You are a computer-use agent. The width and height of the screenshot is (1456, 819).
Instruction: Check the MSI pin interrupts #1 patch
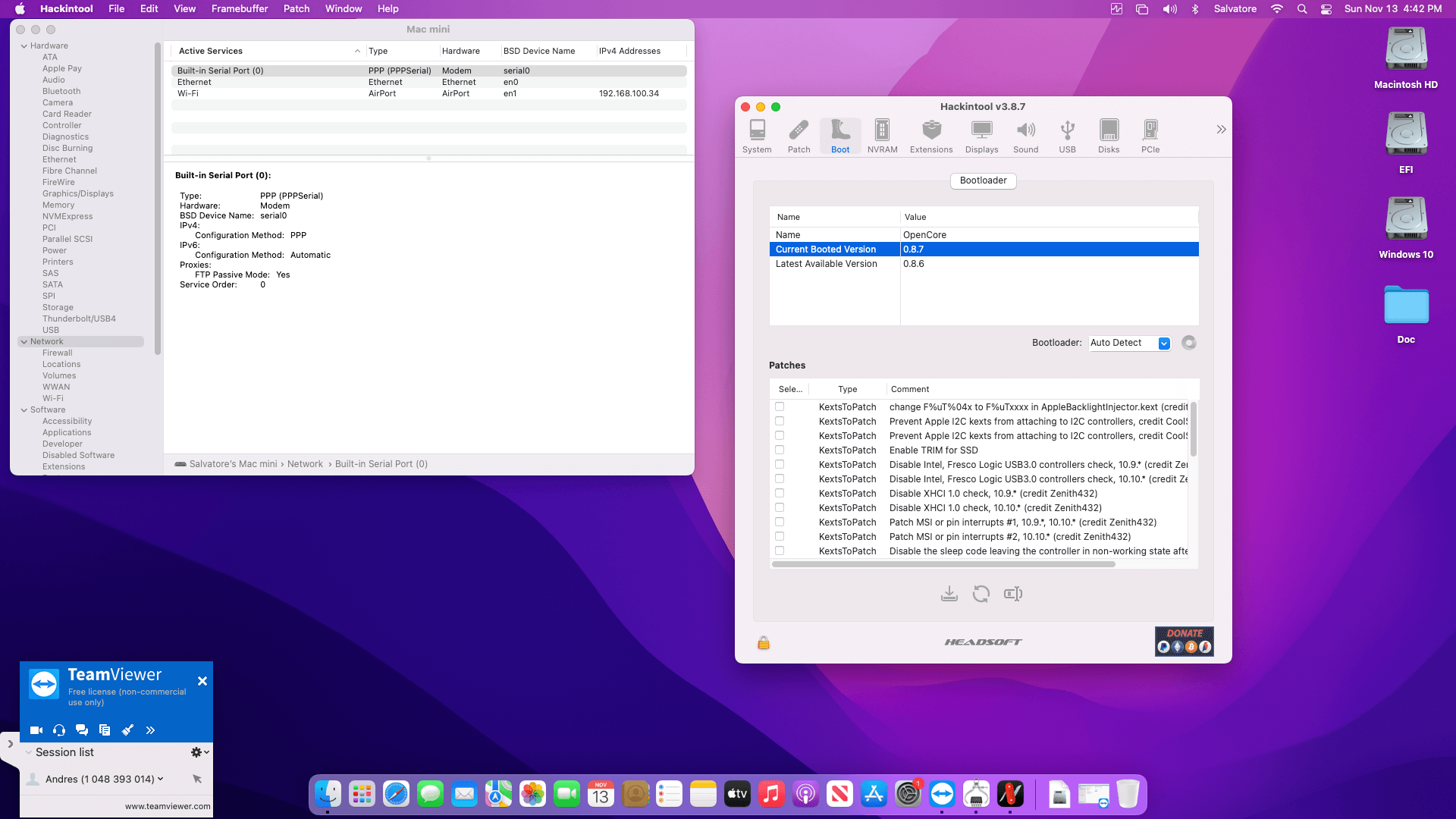780,522
